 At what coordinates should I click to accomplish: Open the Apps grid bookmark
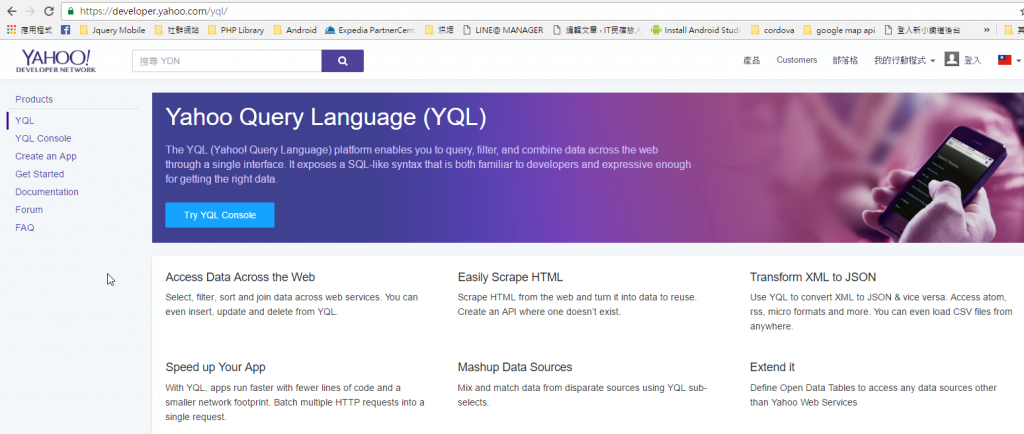tap(29, 30)
